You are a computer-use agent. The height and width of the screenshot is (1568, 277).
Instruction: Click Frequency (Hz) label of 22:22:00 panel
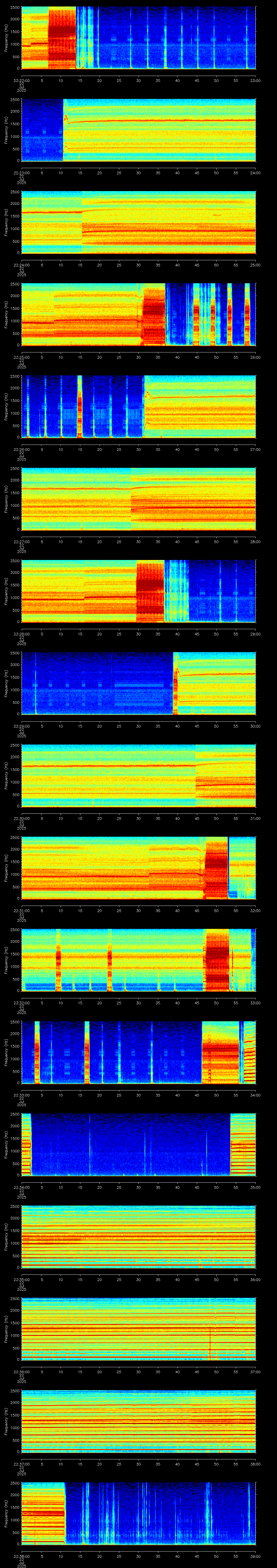(6, 38)
